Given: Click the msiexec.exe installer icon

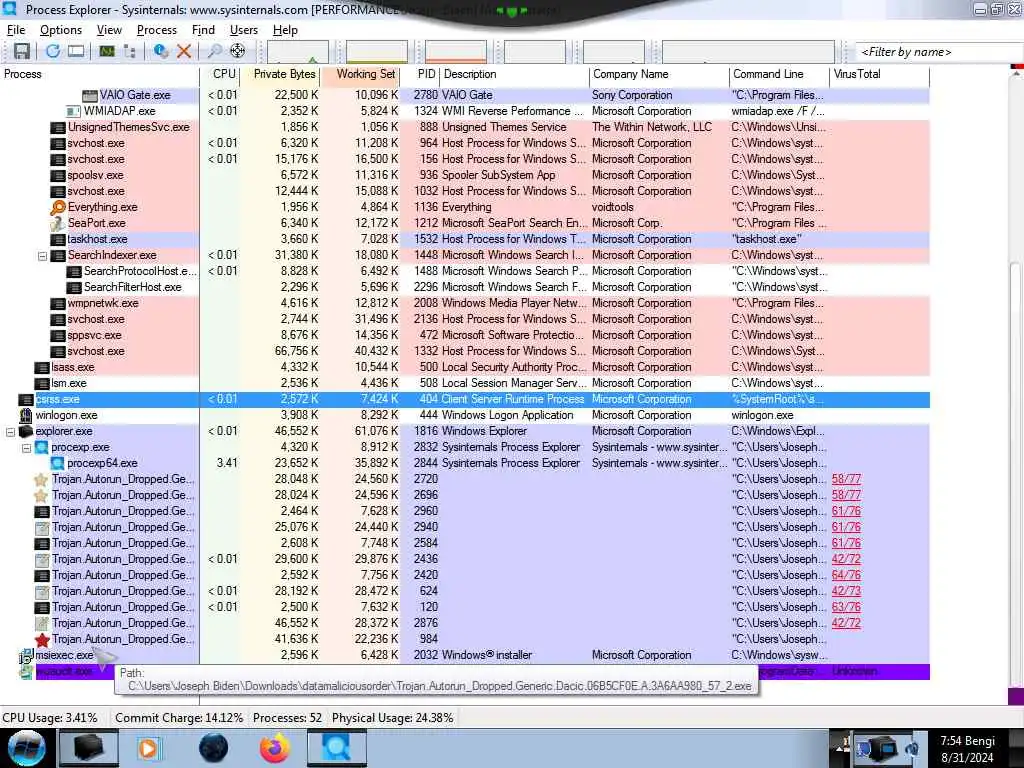Looking at the screenshot, I should click(x=26, y=655).
